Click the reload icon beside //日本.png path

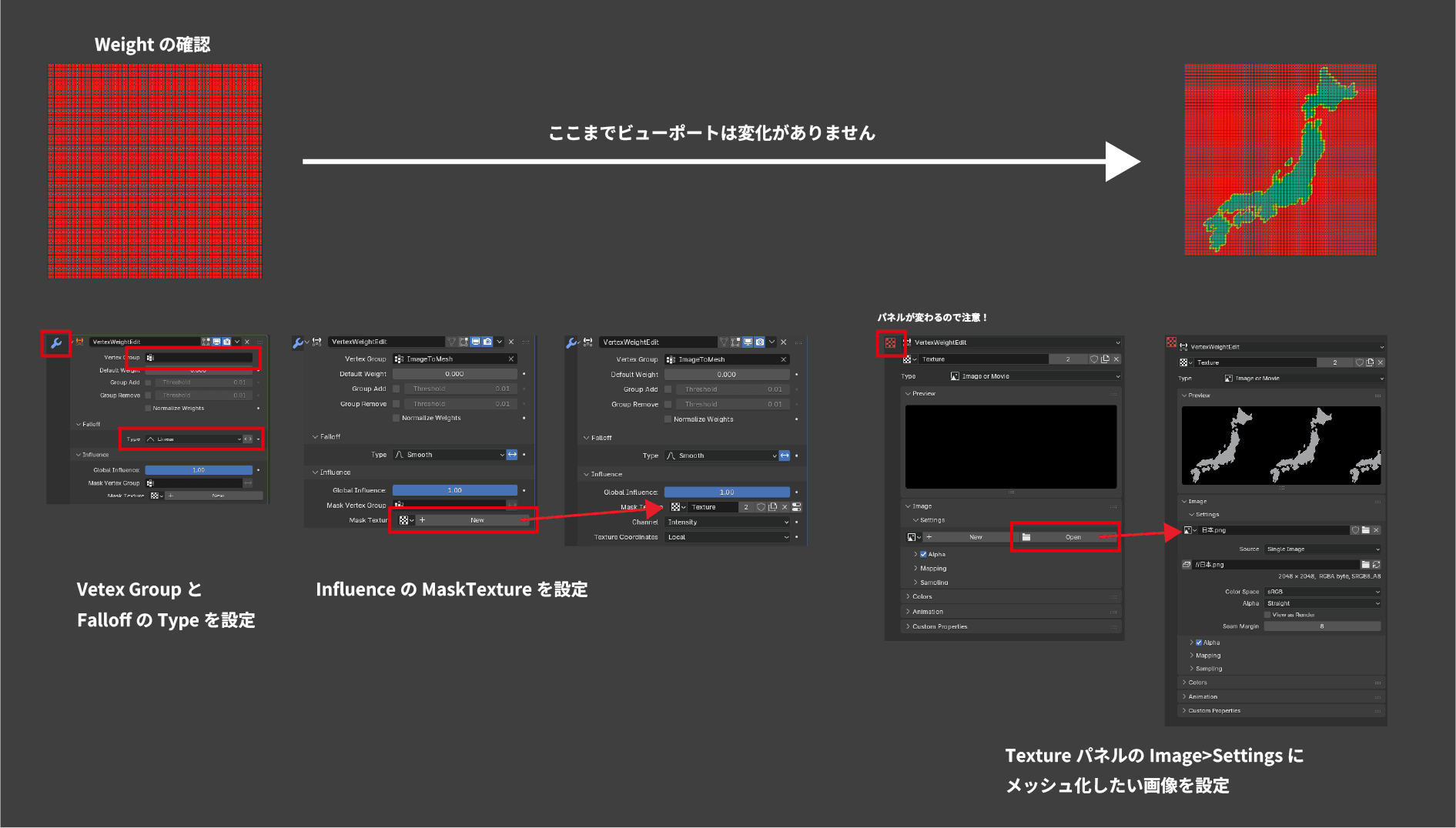click(1376, 565)
